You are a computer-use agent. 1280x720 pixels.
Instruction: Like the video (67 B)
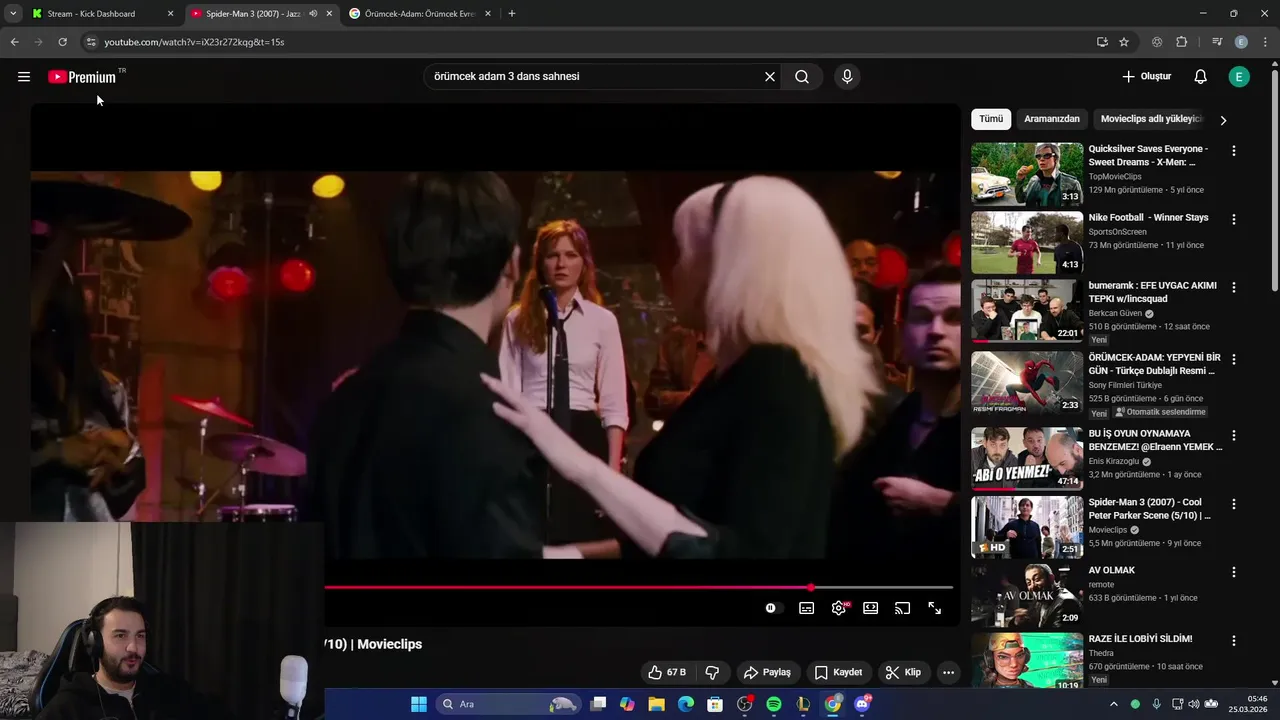pyautogui.click(x=667, y=672)
